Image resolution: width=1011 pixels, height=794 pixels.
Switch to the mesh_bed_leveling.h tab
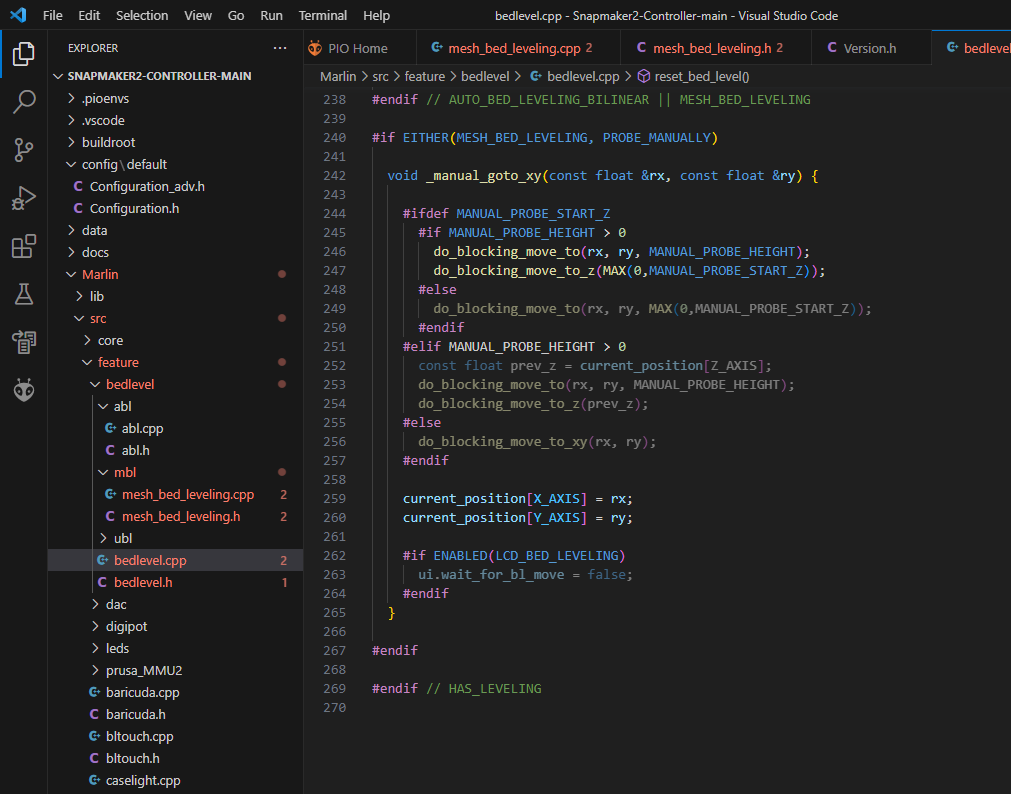[x=716, y=48]
